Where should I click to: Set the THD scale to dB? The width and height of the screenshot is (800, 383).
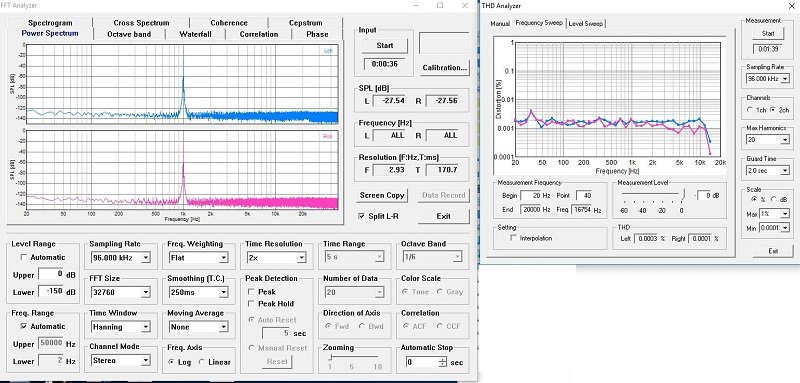773,199
